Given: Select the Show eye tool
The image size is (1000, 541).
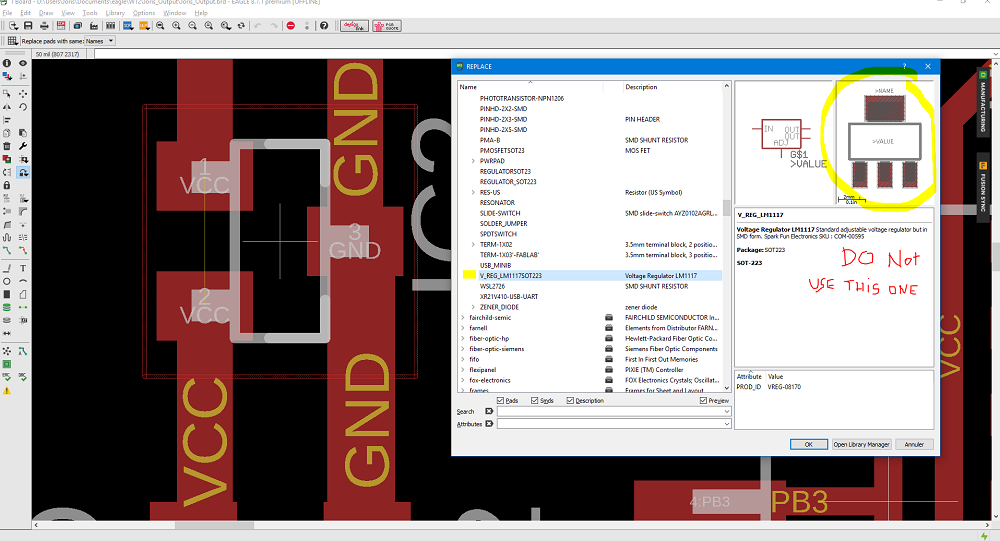Looking at the screenshot, I should (23, 63).
